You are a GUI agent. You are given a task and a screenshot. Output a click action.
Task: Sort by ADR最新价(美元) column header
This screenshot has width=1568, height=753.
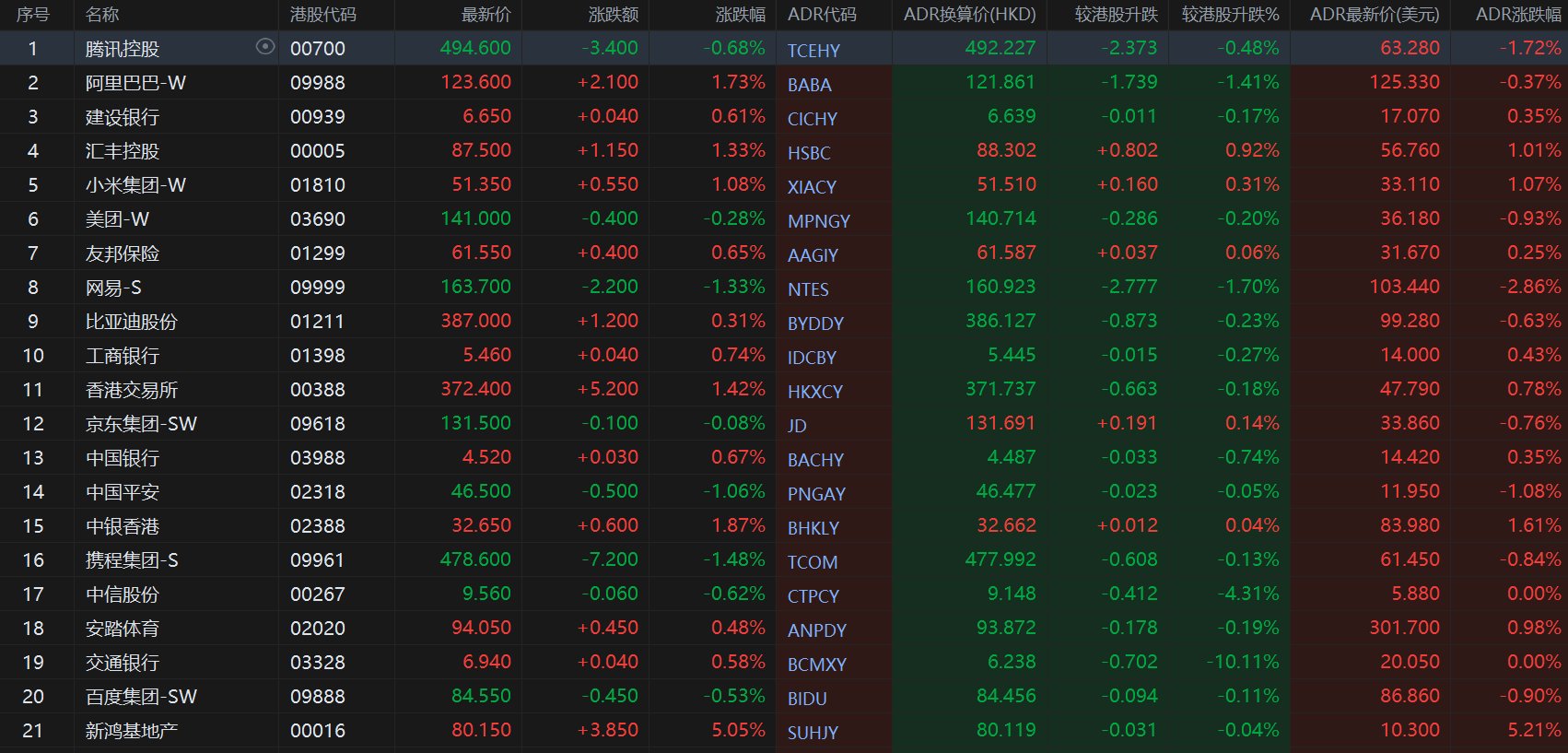(x=1374, y=15)
